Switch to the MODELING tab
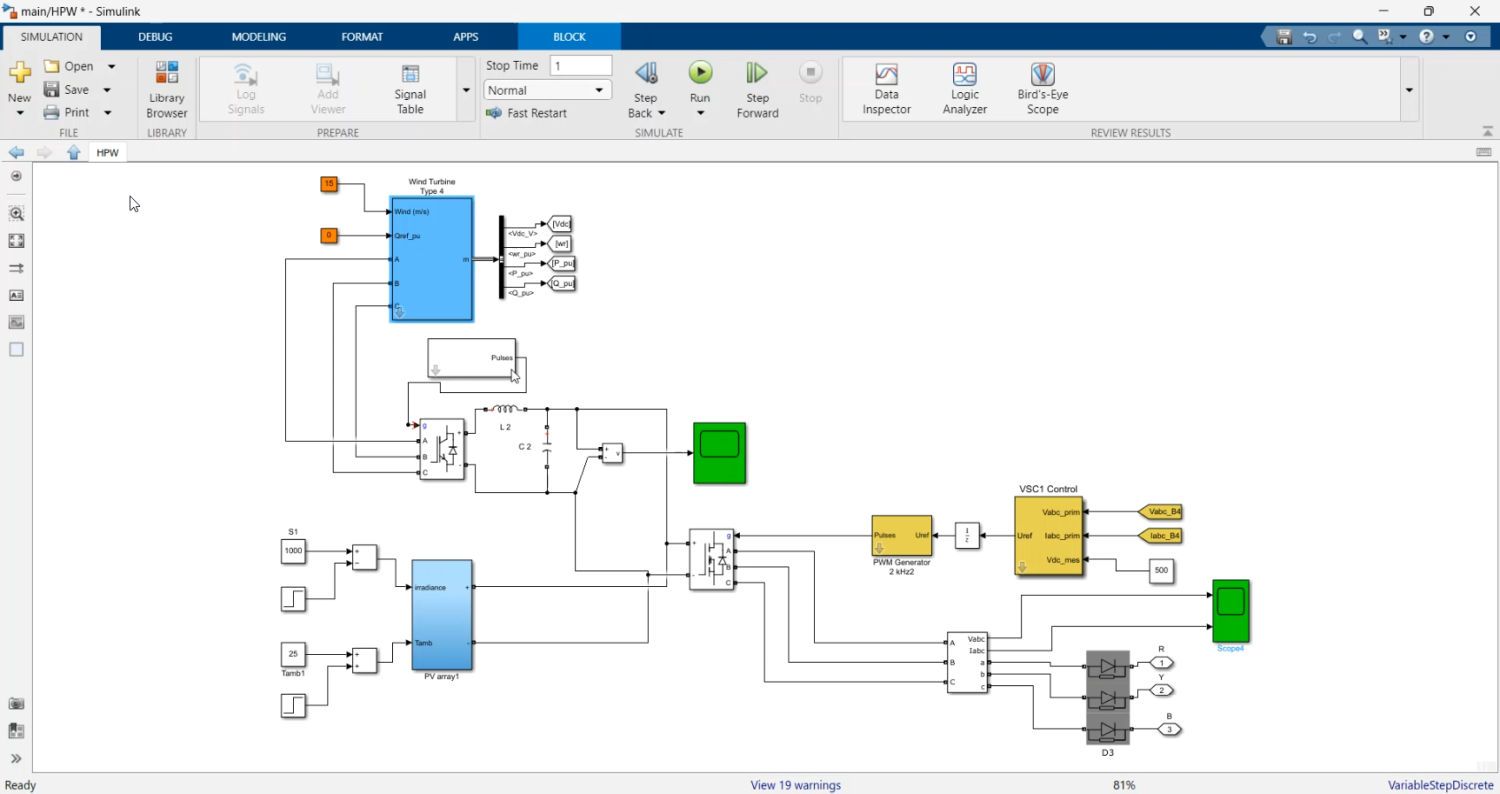1500x794 pixels. click(x=258, y=37)
